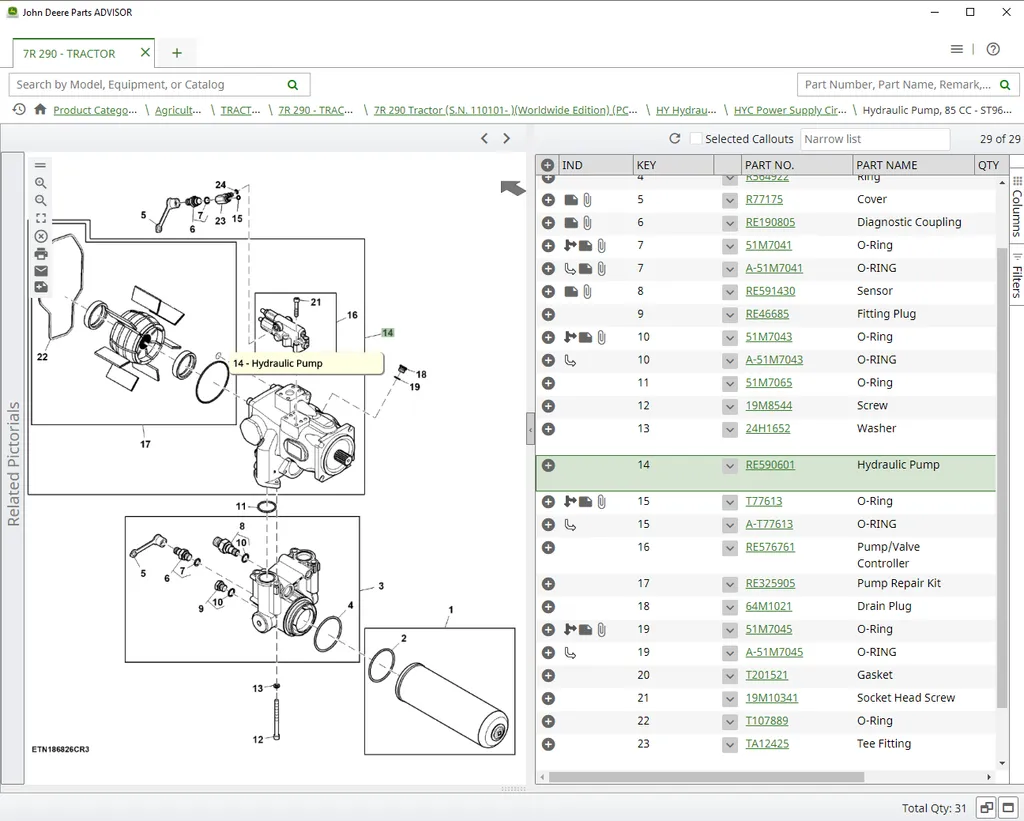Screen dimensions: 1024x821
Task: Go to the next pictorial arrow
Action: (x=507, y=138)
